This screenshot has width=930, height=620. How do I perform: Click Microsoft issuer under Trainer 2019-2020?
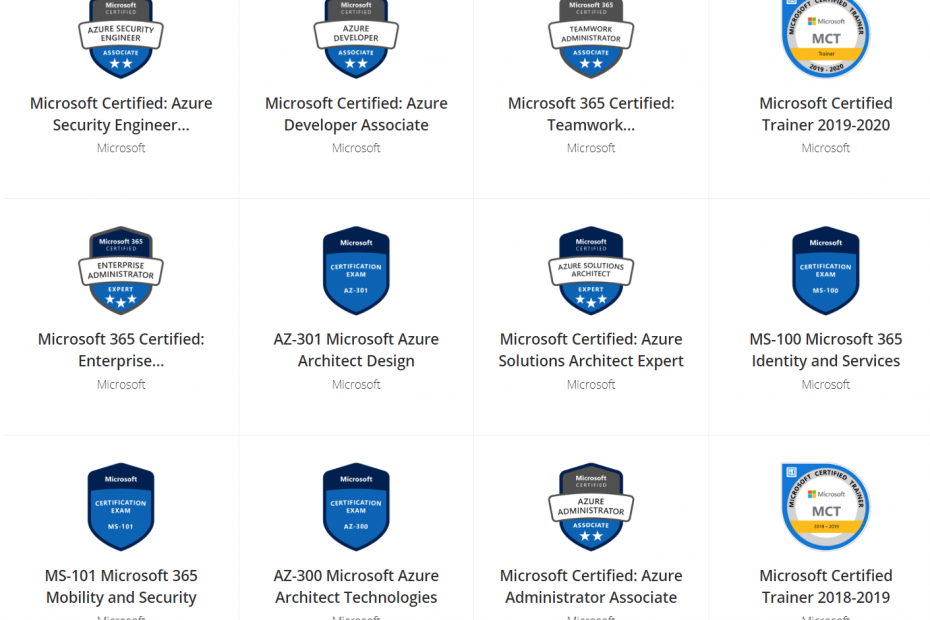[826, 148]
